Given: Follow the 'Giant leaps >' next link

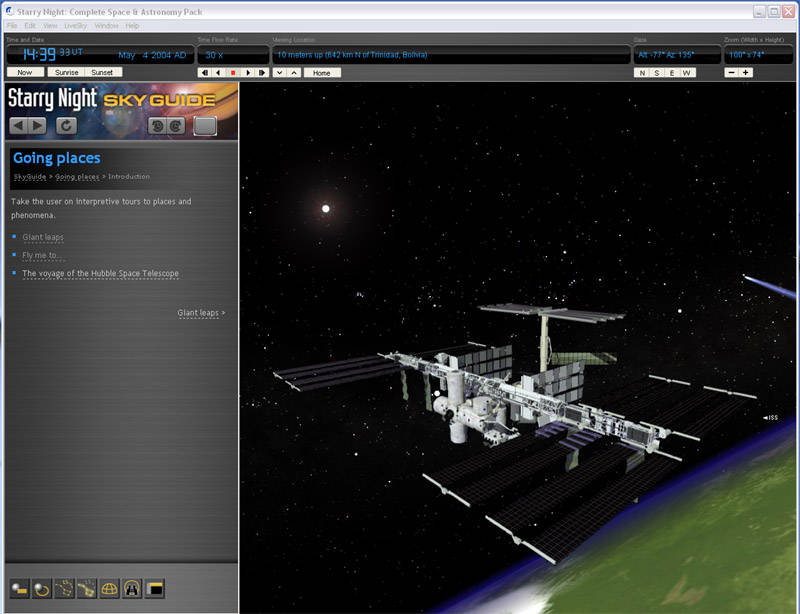Looking at the screenshot, I should point(201,312).
